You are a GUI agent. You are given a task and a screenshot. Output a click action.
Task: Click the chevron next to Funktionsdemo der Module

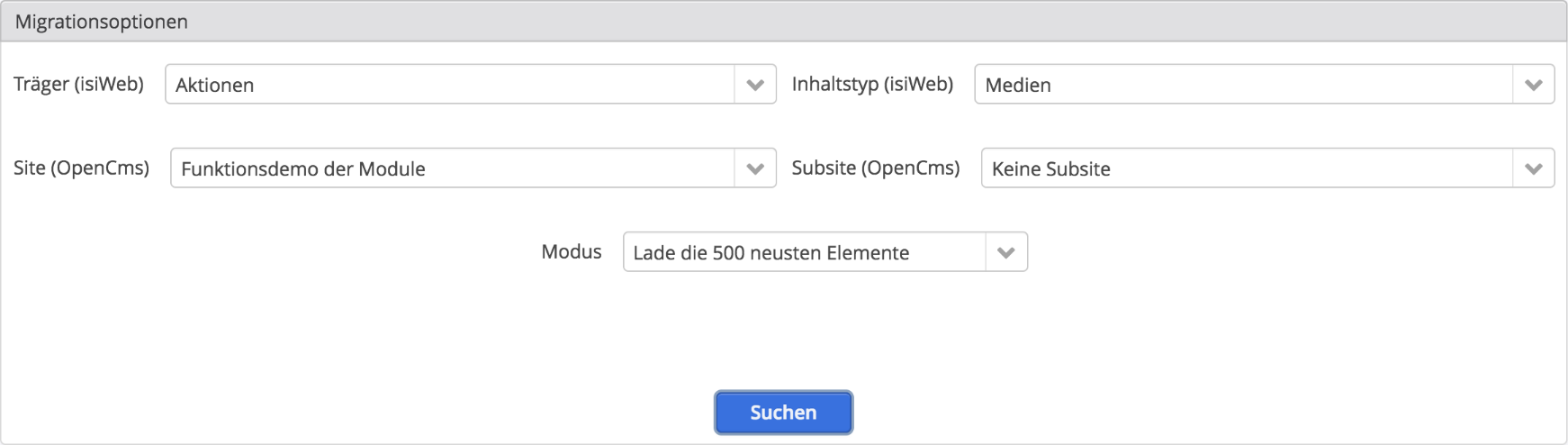coord(755,168)
